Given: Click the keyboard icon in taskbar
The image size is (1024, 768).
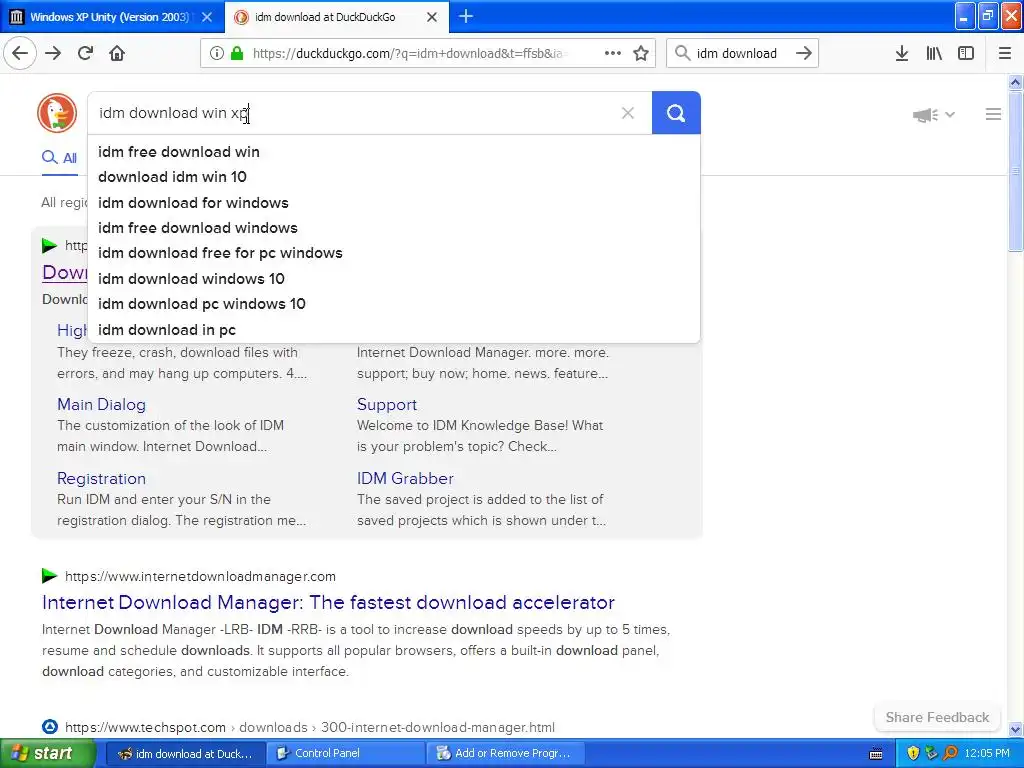Looking at the screenshot, I should coord(876,754).
